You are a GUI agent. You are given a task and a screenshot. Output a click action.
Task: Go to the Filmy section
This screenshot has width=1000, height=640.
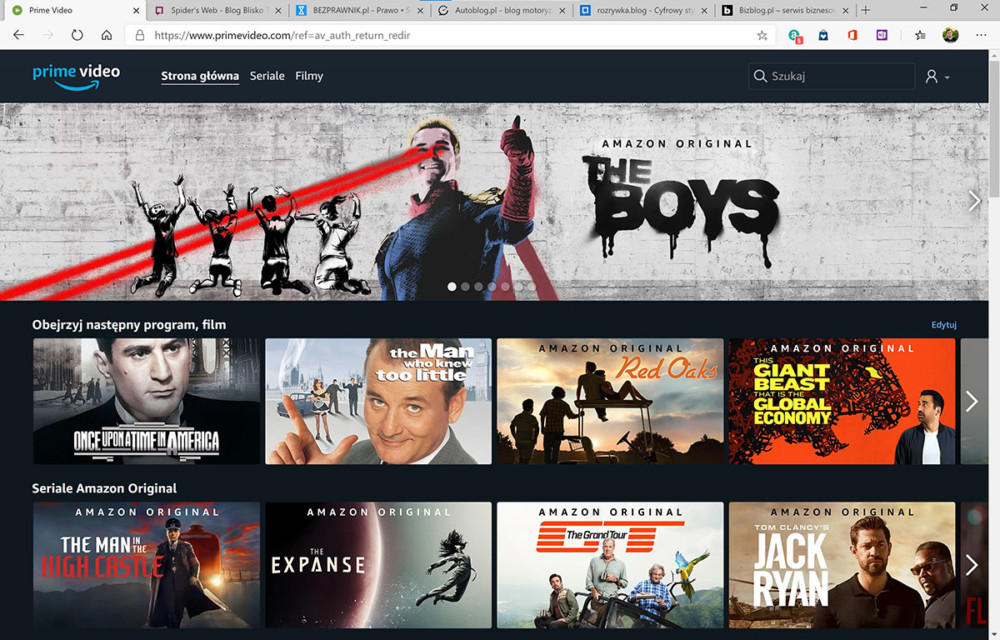309,76
